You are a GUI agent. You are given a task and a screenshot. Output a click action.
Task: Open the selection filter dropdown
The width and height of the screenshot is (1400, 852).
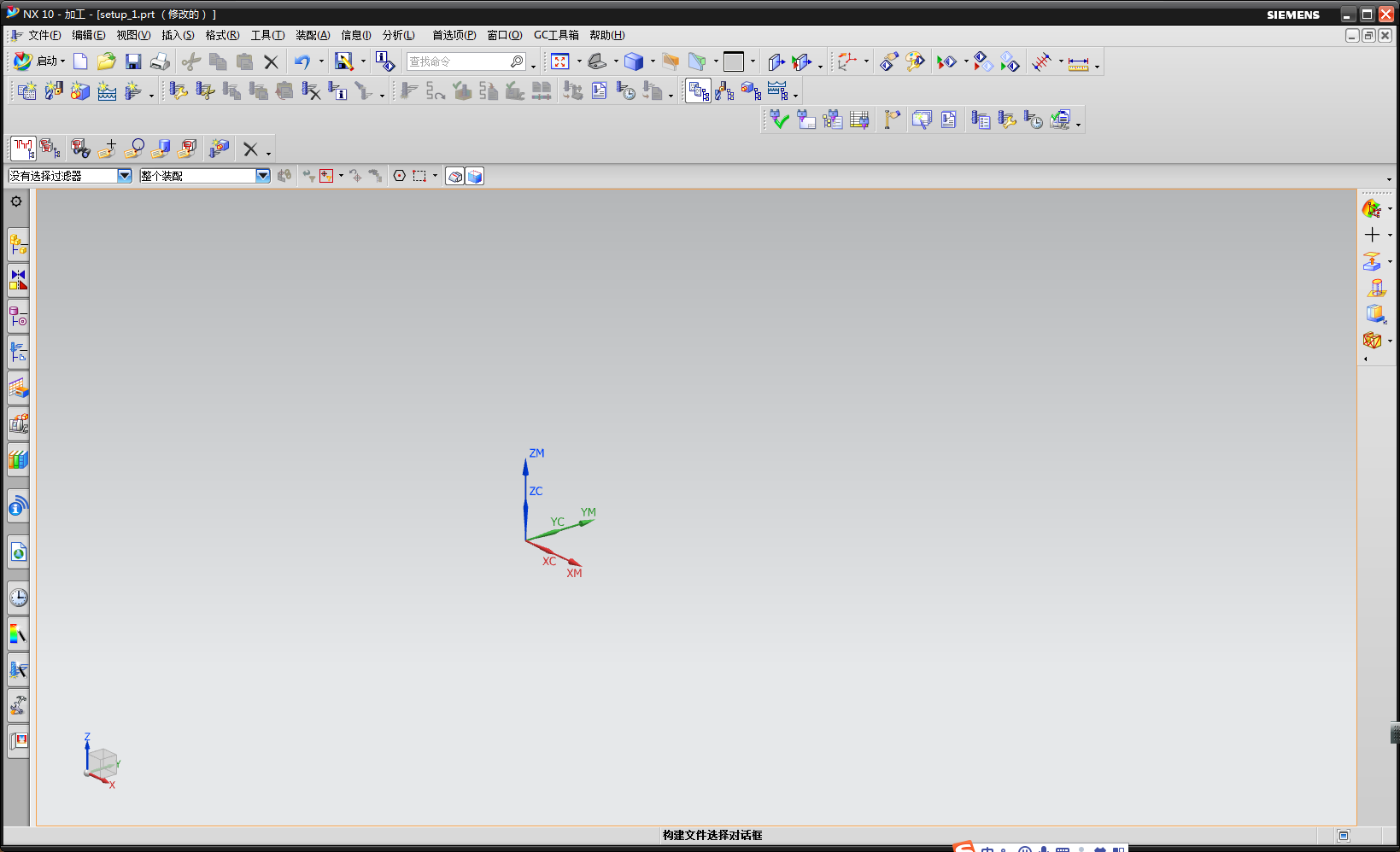click(x=125, y=176)
